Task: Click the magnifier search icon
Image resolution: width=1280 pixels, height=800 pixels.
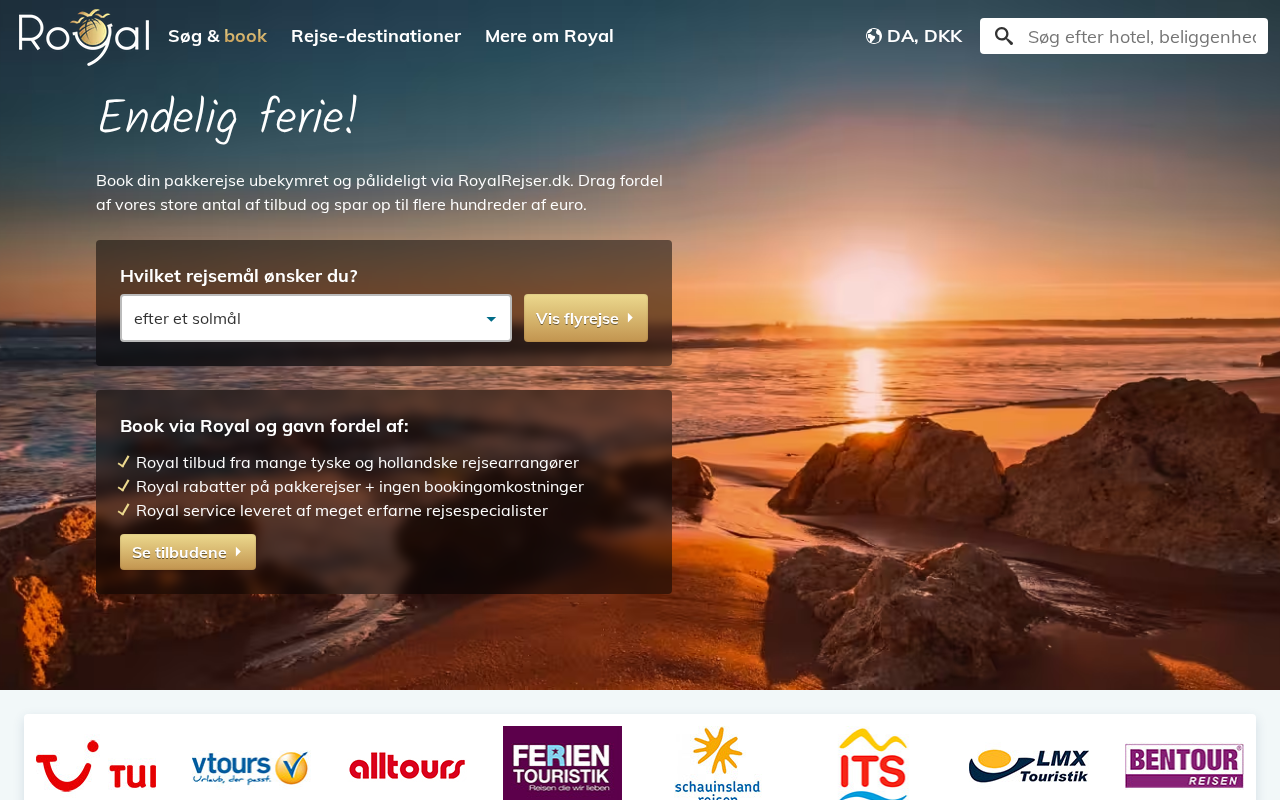Action: click(1004, 36)
